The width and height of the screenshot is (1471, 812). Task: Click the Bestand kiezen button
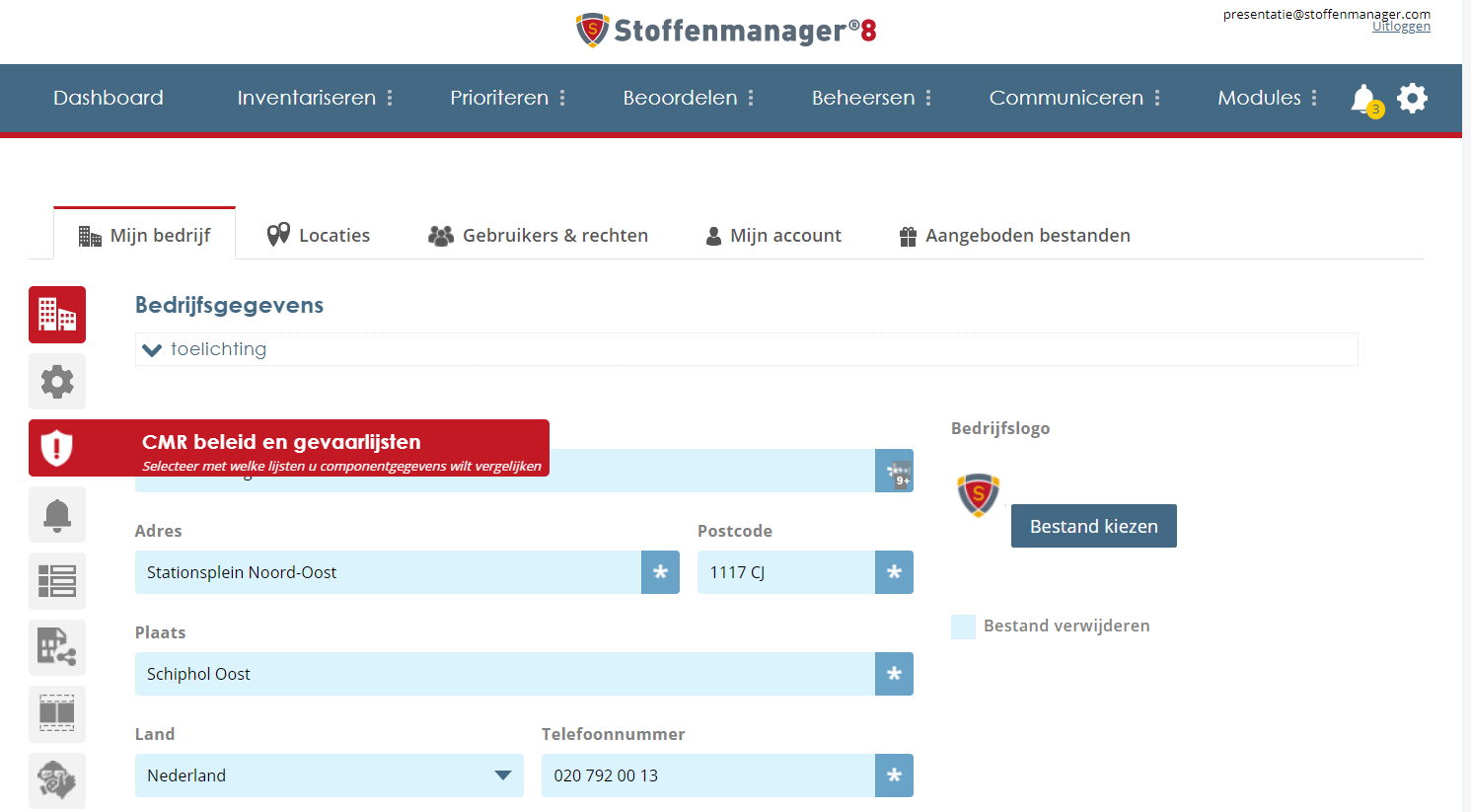click(1093, 526)
